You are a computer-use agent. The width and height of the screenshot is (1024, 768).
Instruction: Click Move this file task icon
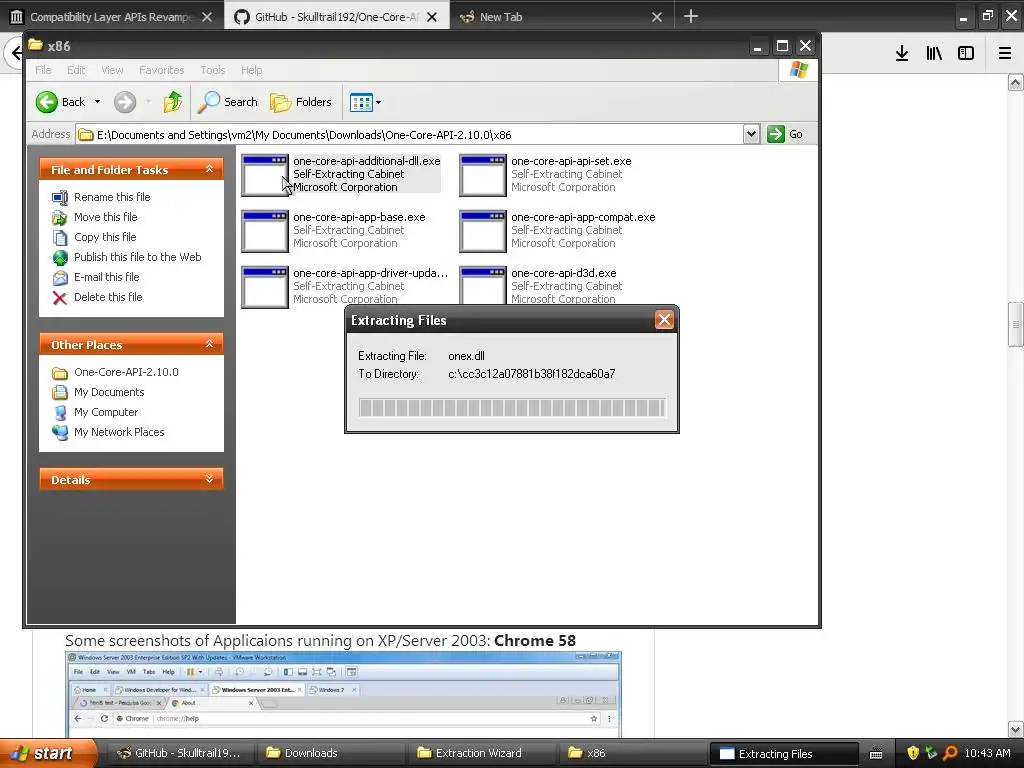60,217
